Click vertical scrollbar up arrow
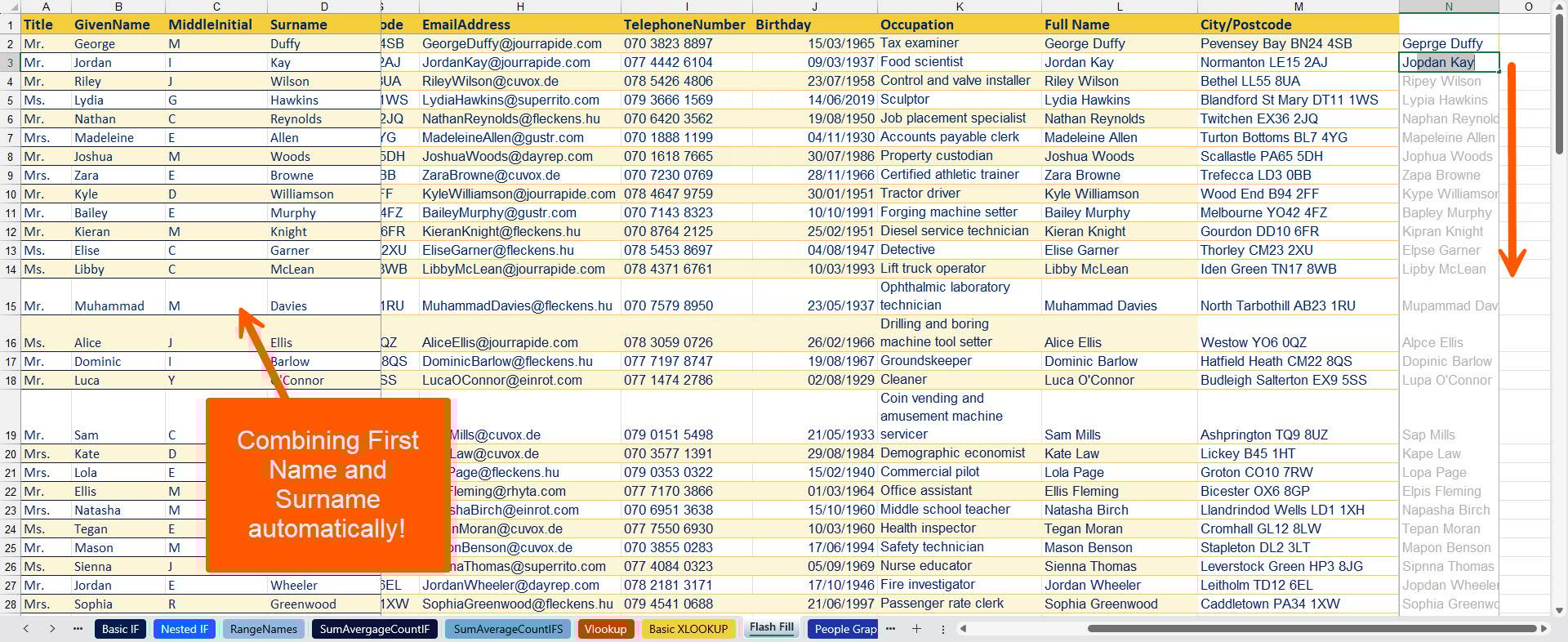This screenshot has width=1568, height=642. coord(1559,7)
